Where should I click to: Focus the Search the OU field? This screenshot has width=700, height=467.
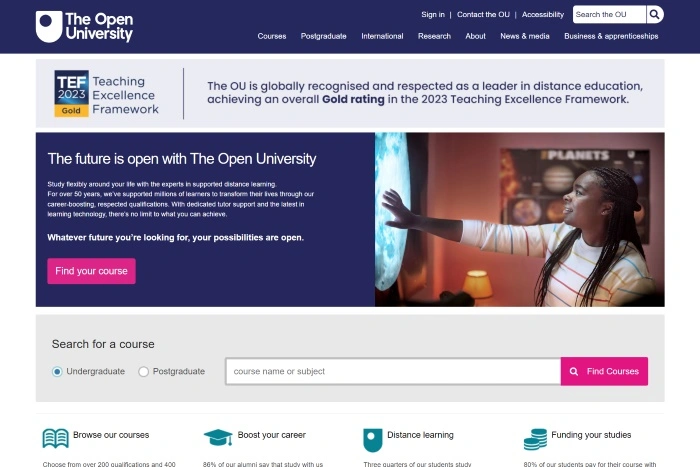(x=609, y=14)
